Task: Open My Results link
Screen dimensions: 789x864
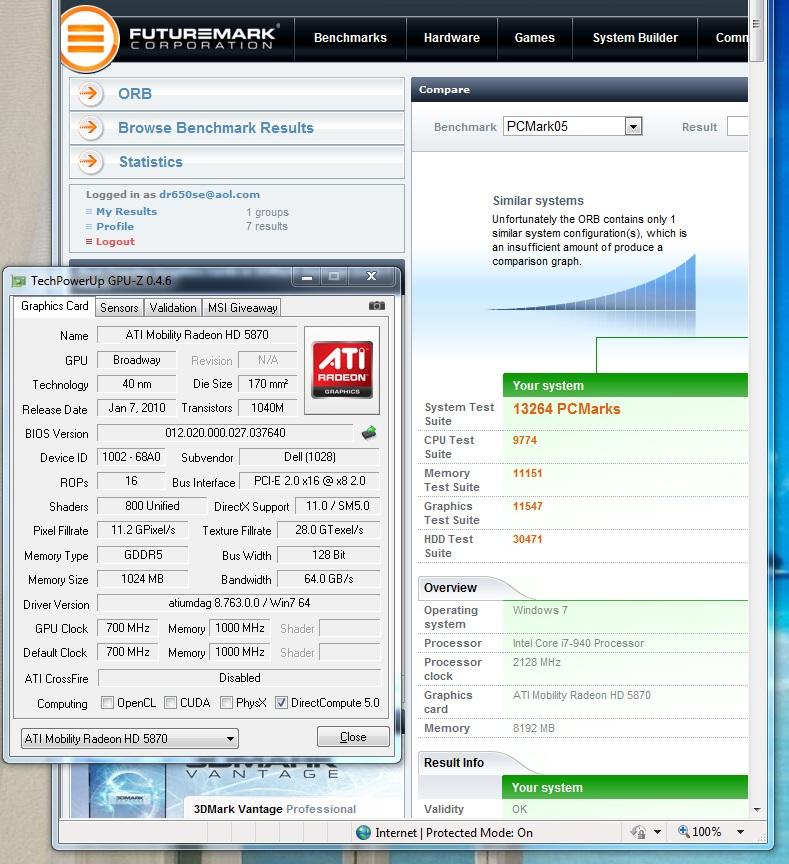Action: pos(127,212)
